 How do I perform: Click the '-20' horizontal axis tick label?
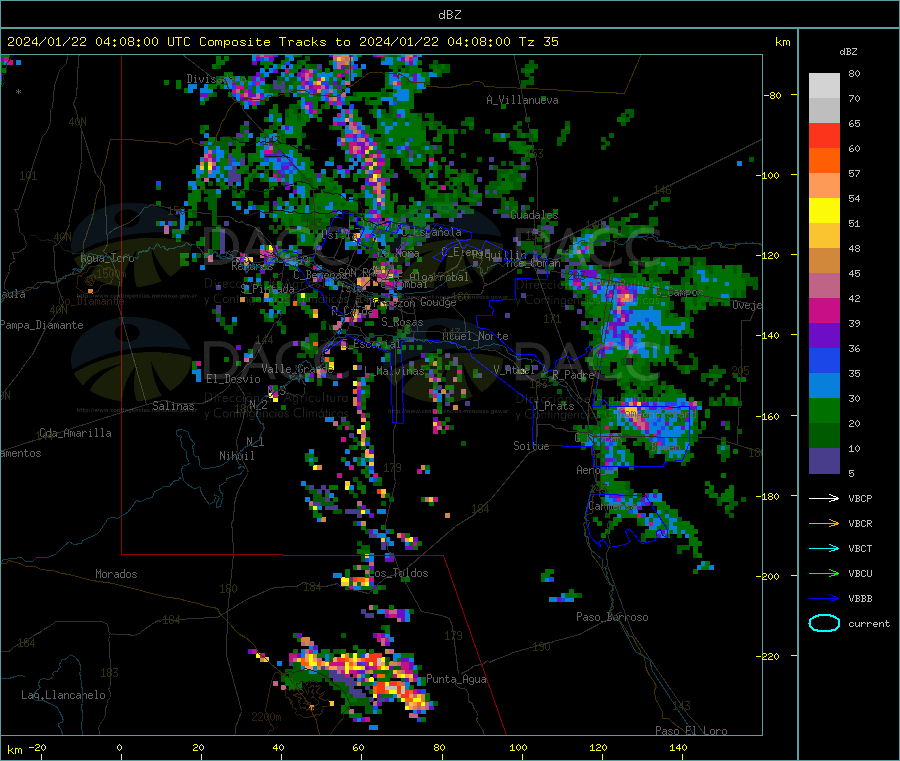[37, 747]
